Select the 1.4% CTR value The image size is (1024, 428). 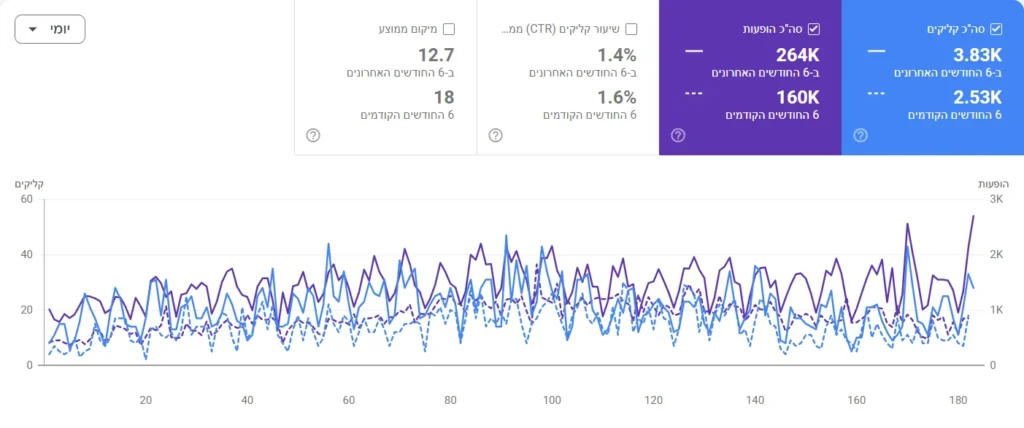click(617, 55)
